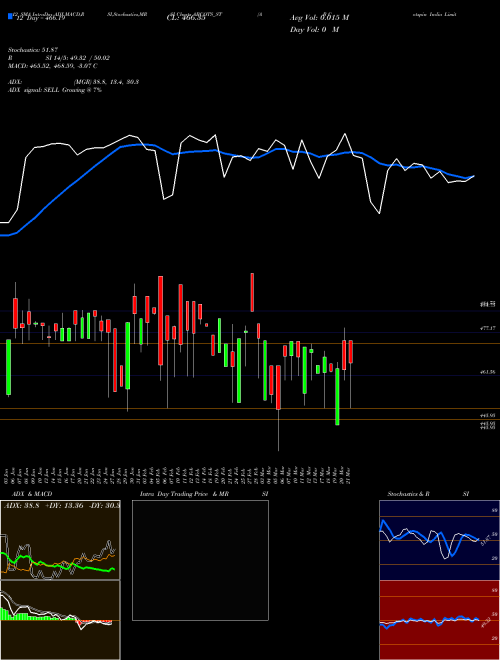The width and height of the screenshot is (500, 660).
Task: Click the last green candlestick with the lowest body
Action: (x=337, y=397)
